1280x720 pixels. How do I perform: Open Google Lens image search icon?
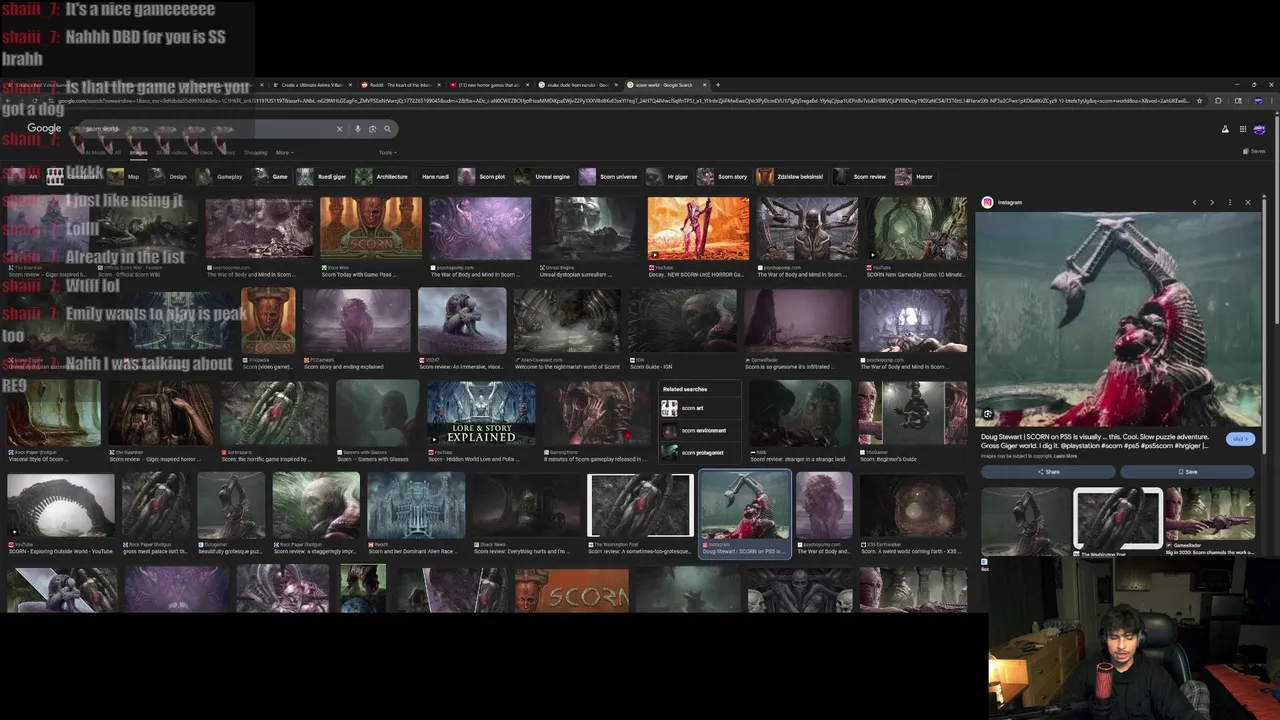click(372, 129)
